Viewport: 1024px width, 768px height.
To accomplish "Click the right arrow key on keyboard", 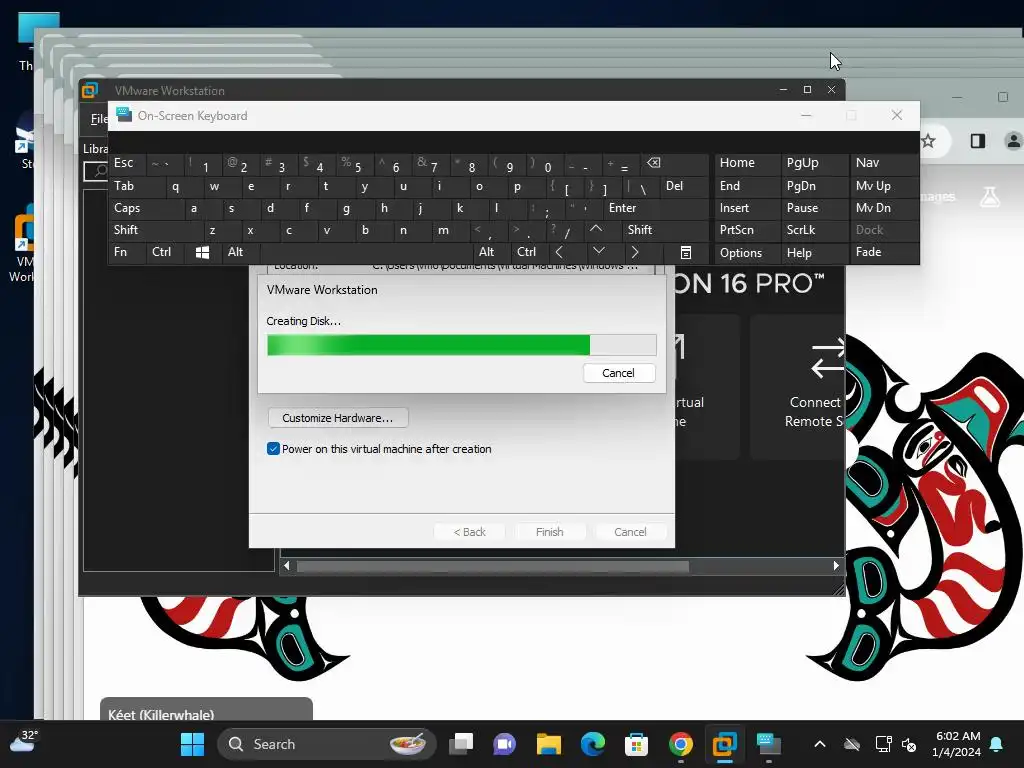I will 635,252.
